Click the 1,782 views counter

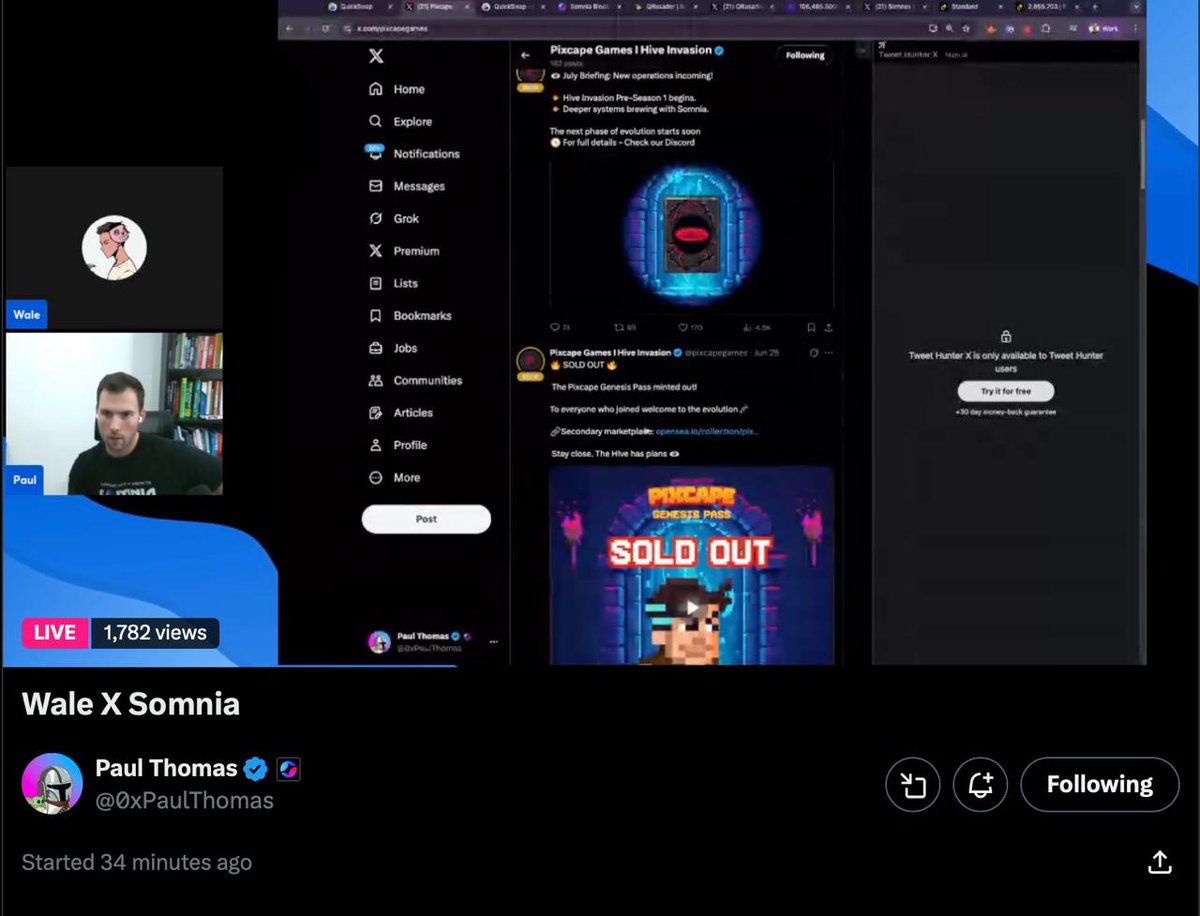coord(155,632)
